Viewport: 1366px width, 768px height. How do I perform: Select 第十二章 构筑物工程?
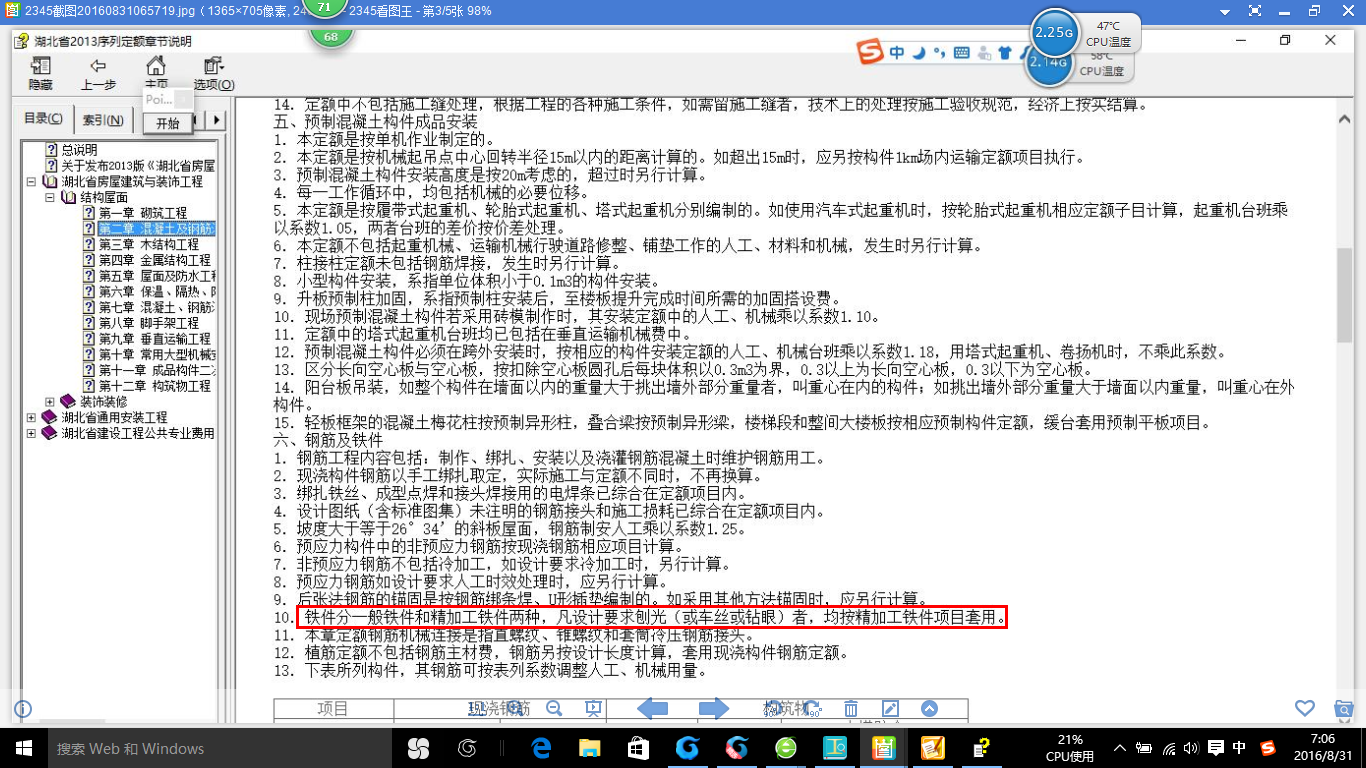point(154,386)
